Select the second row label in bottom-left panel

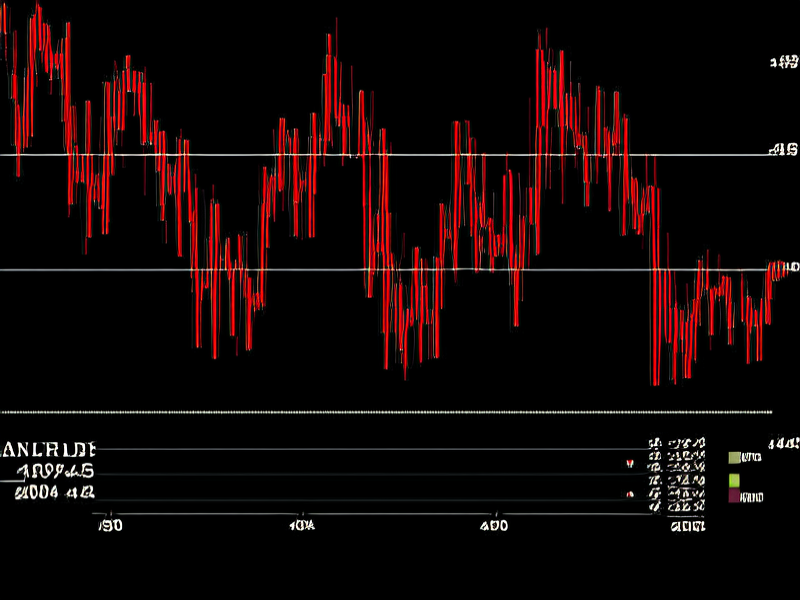point(56,470)
